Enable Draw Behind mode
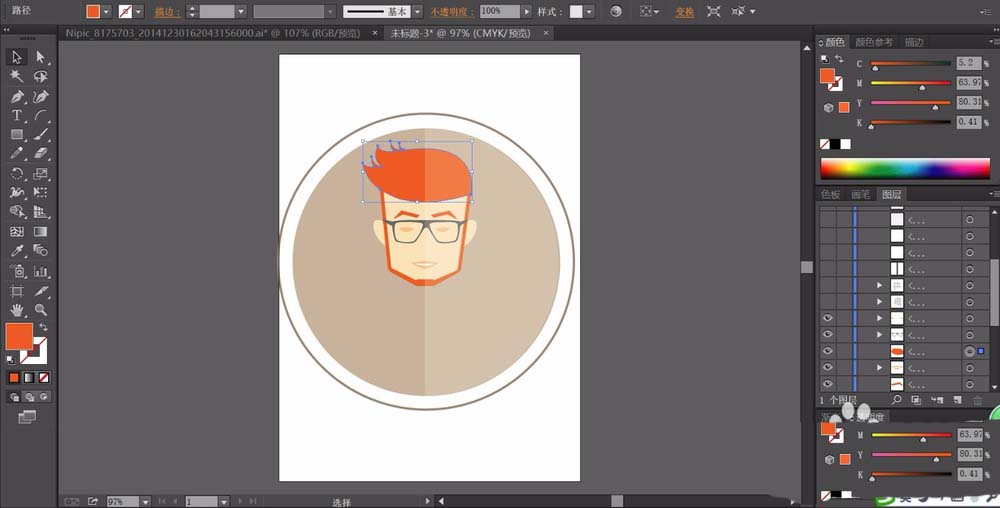Image resolution: width=1000 pixels, height=508 pixels. tap(29, 396)
